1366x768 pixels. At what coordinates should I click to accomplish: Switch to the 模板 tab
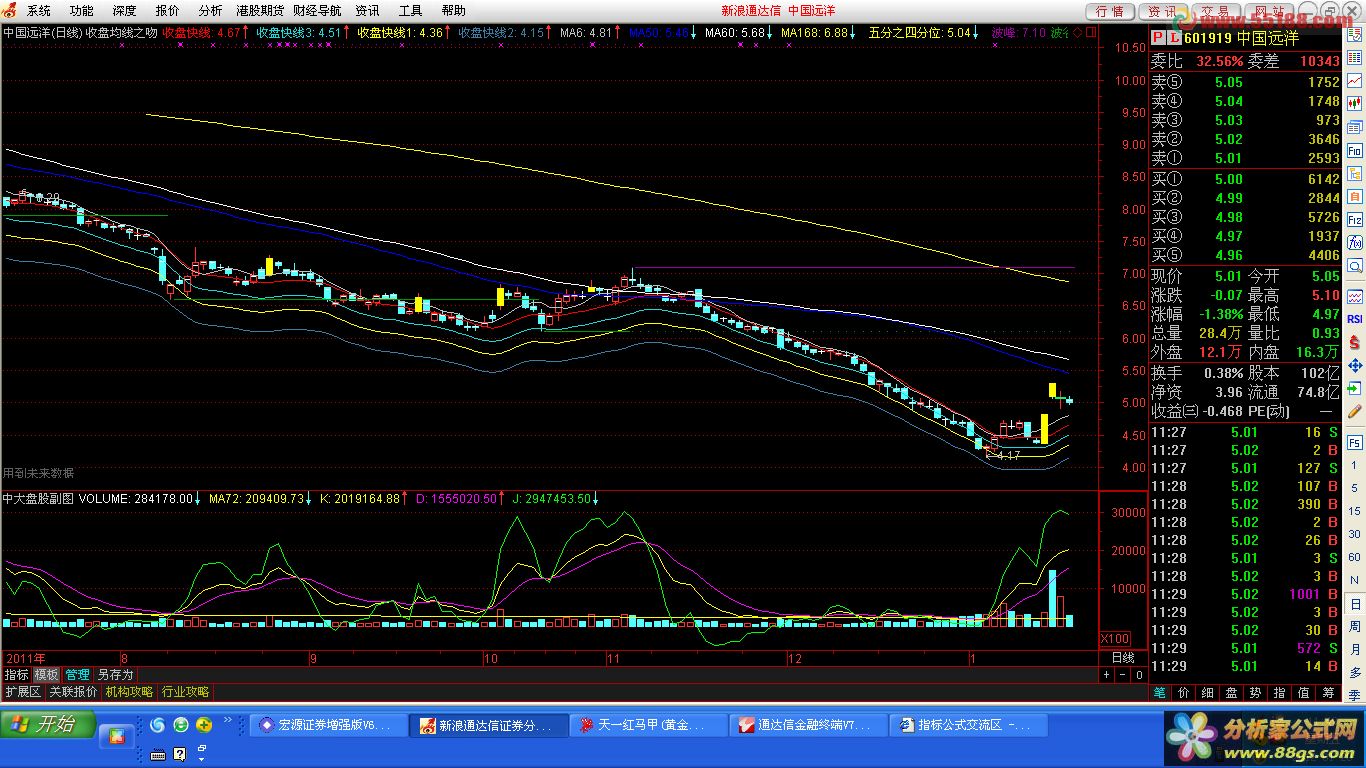tap(47, 675)
